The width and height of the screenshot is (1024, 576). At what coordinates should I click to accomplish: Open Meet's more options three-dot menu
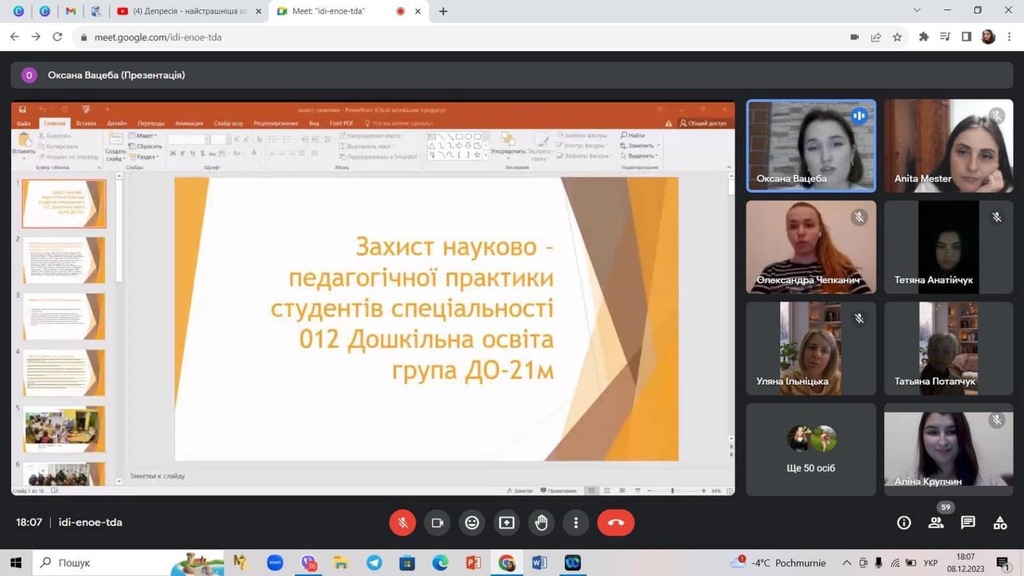576,522
